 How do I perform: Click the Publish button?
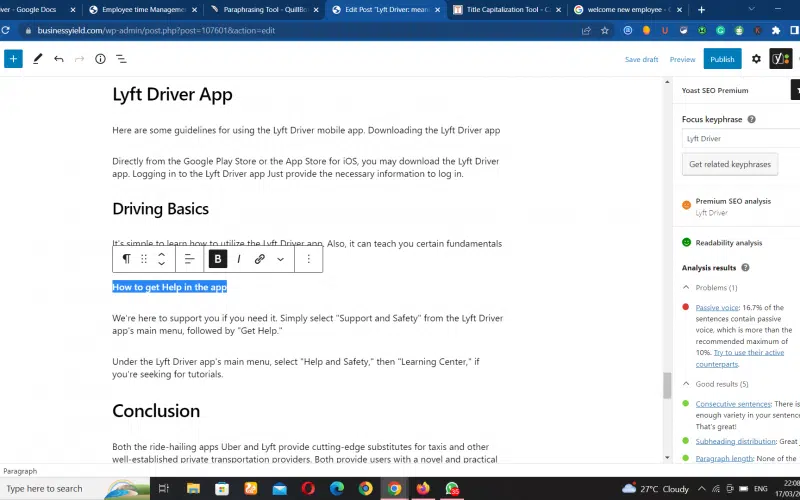click(722, 59)
